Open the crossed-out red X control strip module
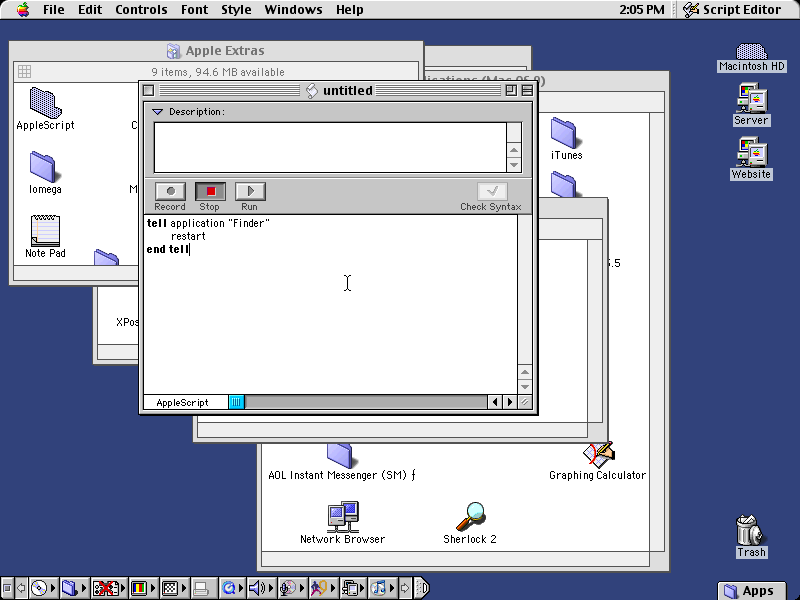Image resolution: width=800 pixels, height=600 pixels. click(x=108, y=588)
